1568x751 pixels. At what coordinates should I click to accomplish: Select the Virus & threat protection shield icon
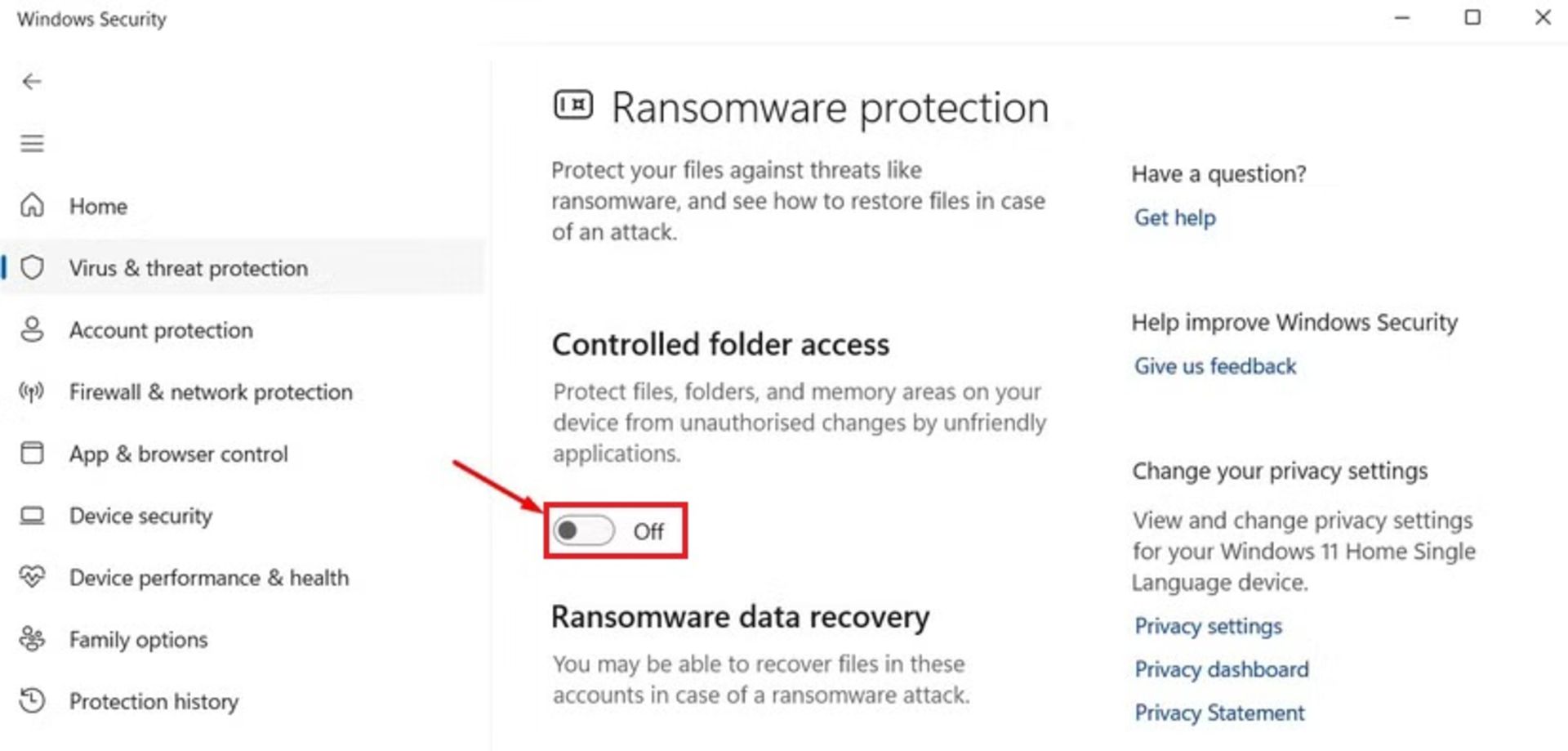(x=32, y=267)
